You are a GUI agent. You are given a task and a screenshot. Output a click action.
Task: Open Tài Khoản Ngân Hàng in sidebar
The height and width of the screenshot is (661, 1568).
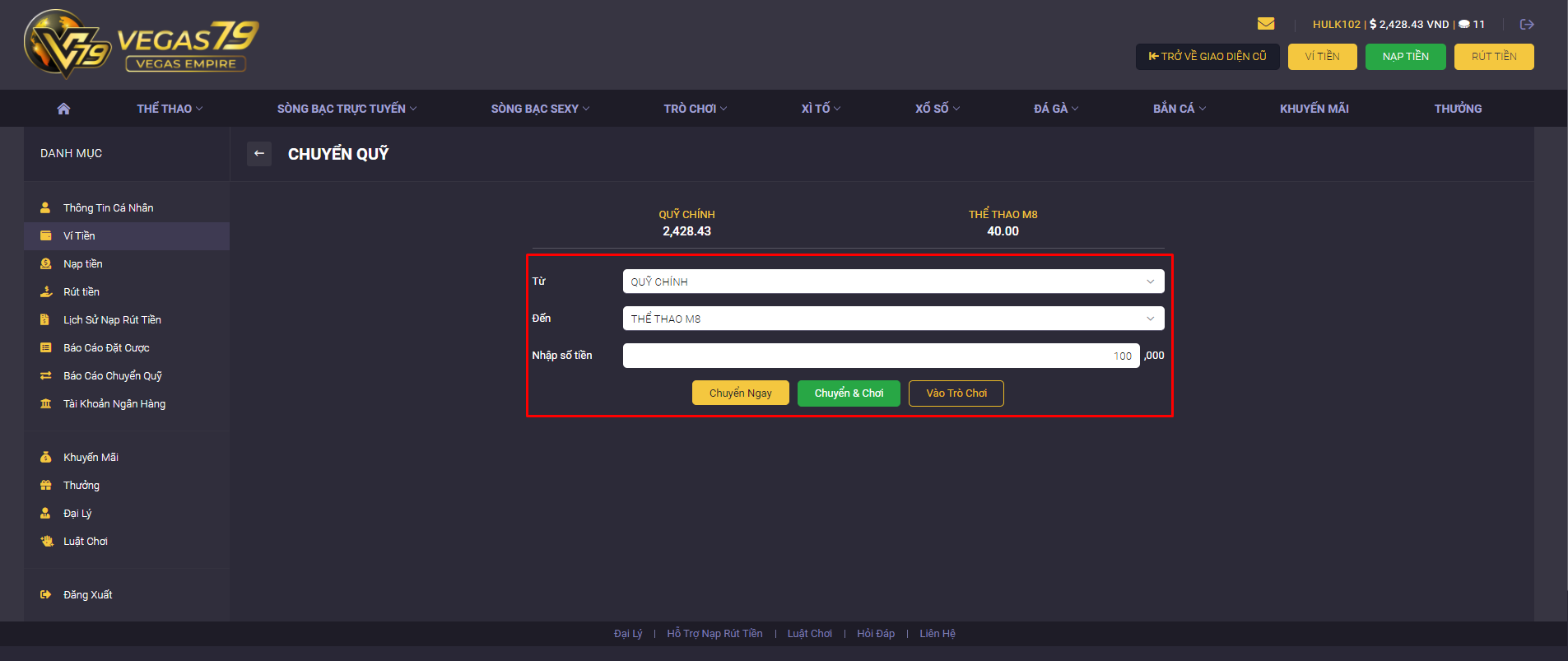point(114,403)
